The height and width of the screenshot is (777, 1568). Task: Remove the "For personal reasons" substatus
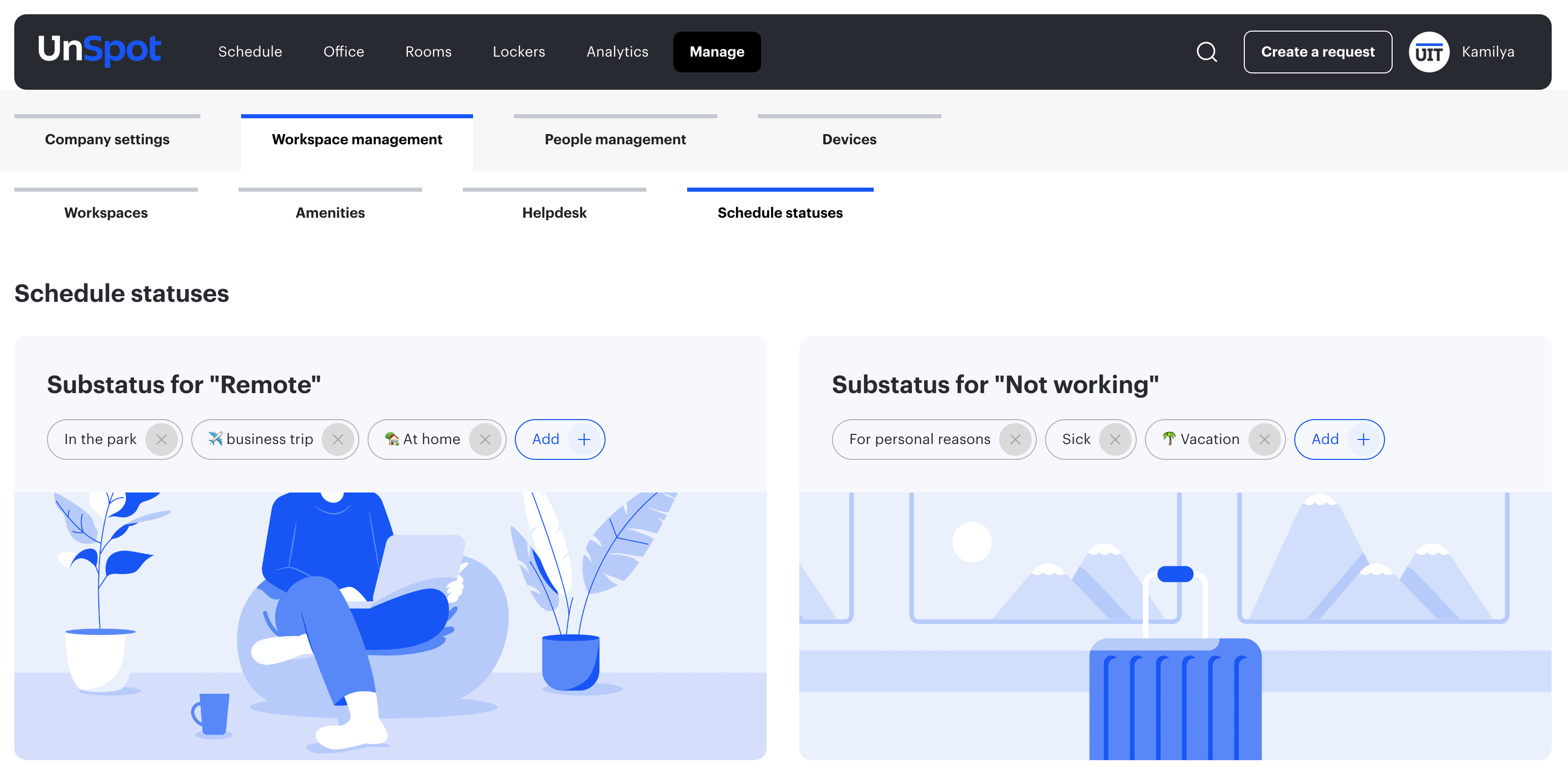(1015, 439)
